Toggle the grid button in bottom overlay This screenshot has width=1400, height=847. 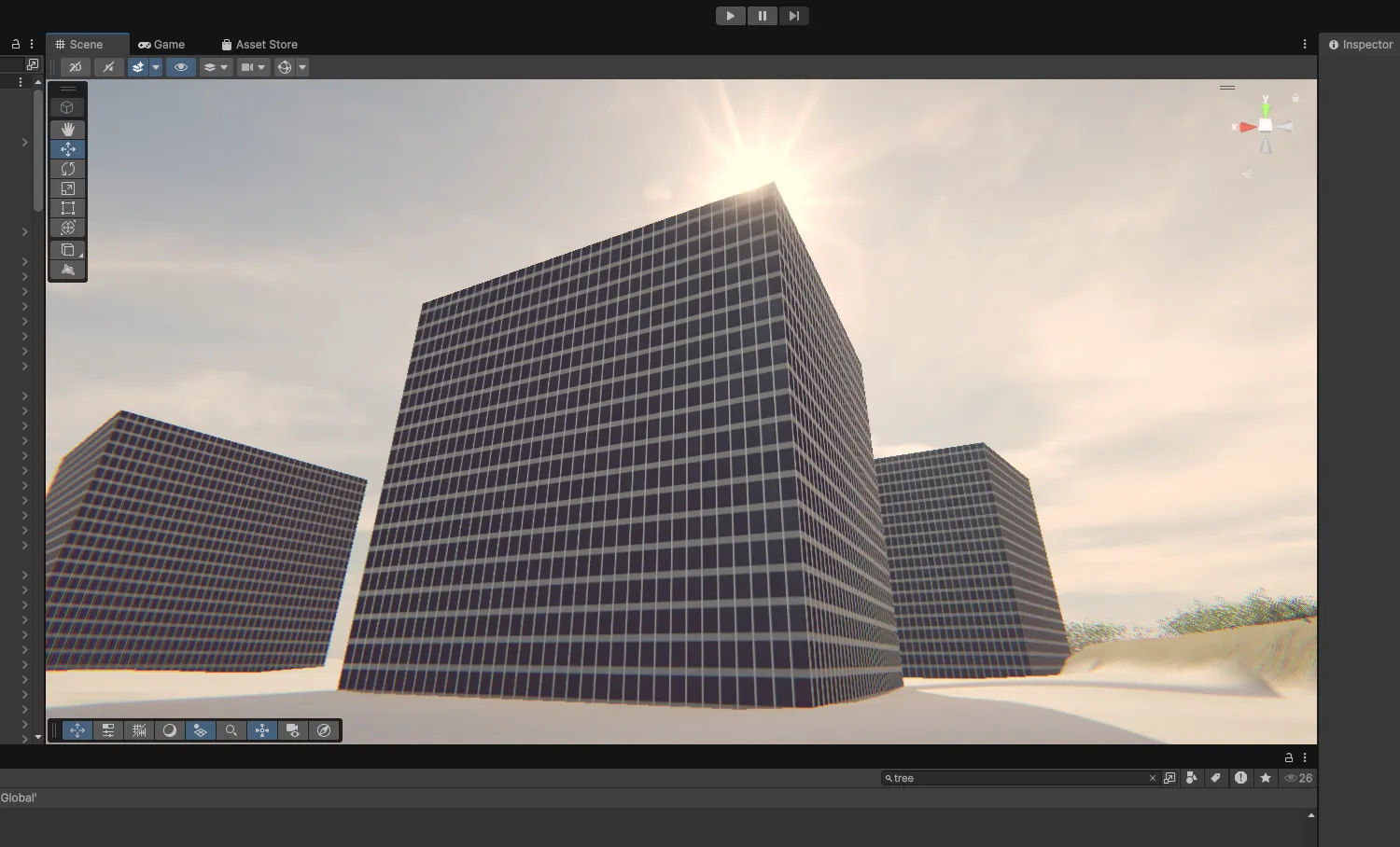(x=139, y=730)
